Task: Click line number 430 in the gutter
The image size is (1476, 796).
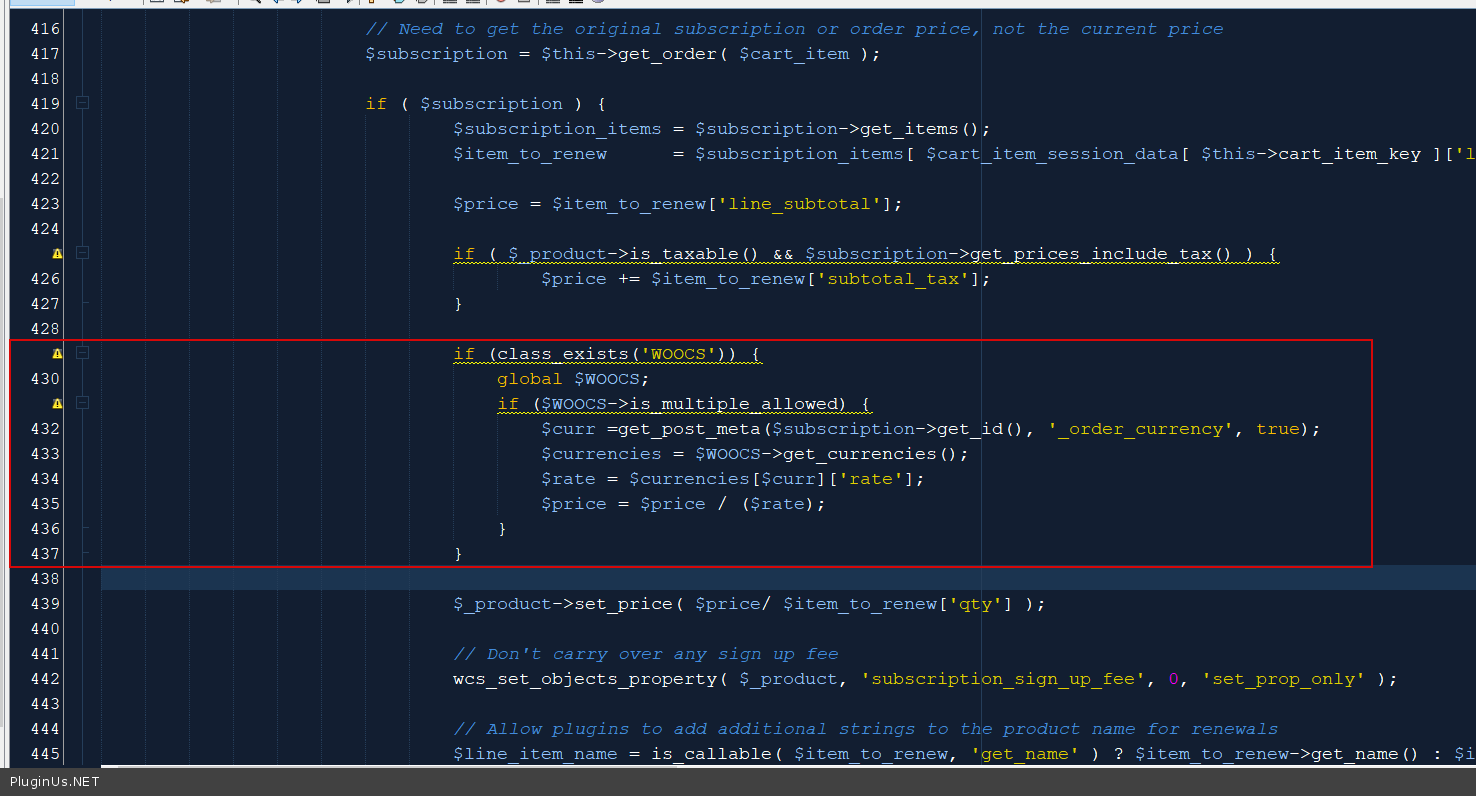Action: (45, 379)
